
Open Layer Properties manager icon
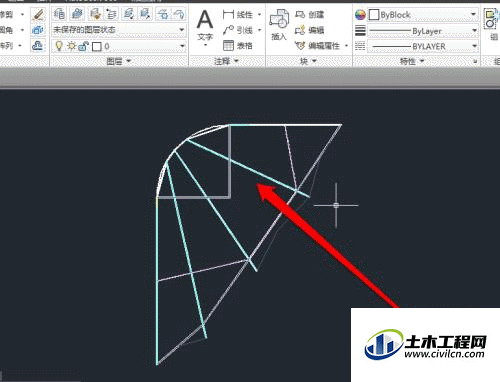pyautogui.click(x=59, y=14)
